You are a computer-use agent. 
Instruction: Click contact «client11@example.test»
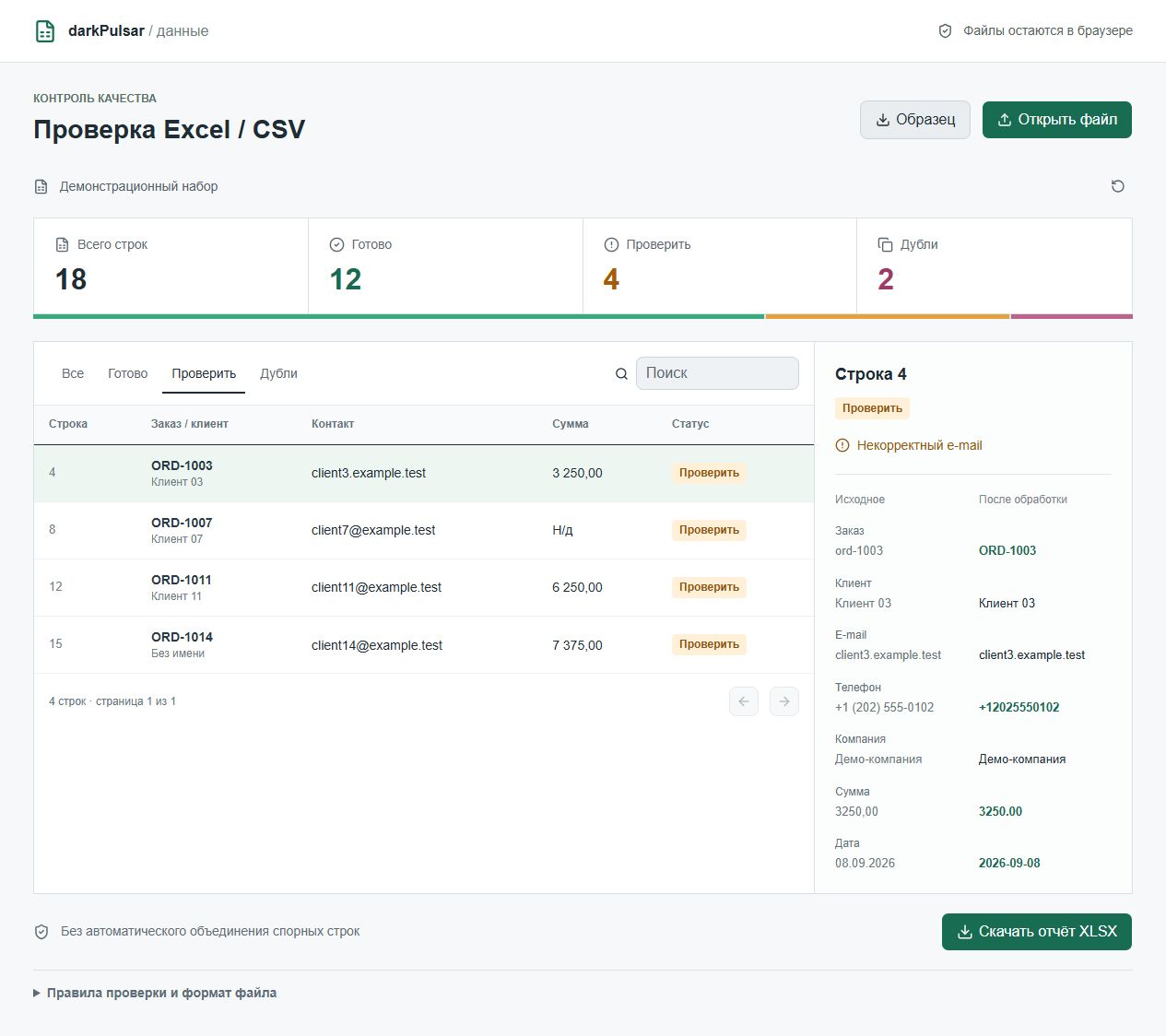376,587
